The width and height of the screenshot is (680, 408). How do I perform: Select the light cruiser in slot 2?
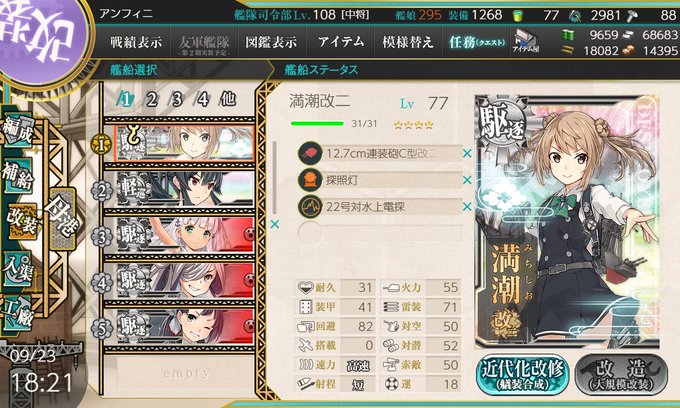tap(185, 190)
